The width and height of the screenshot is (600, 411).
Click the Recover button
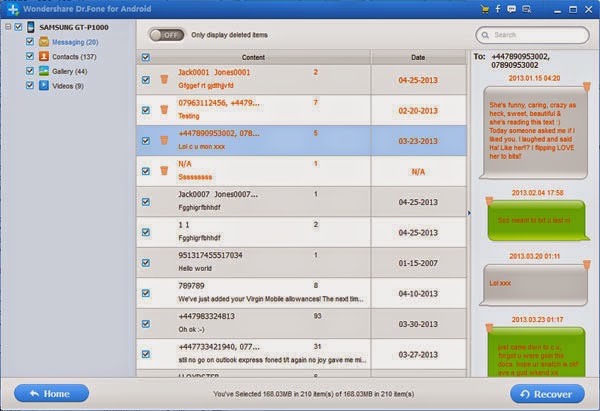547,394
